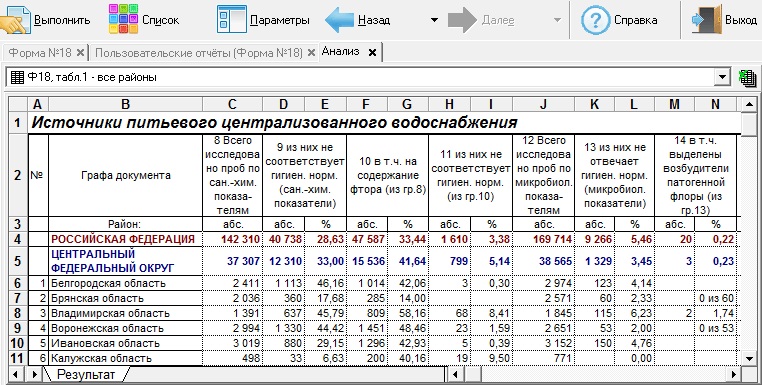This screenshot has height=385, width=762.
Task: Click the Выход button label
Action: (741, 20)
